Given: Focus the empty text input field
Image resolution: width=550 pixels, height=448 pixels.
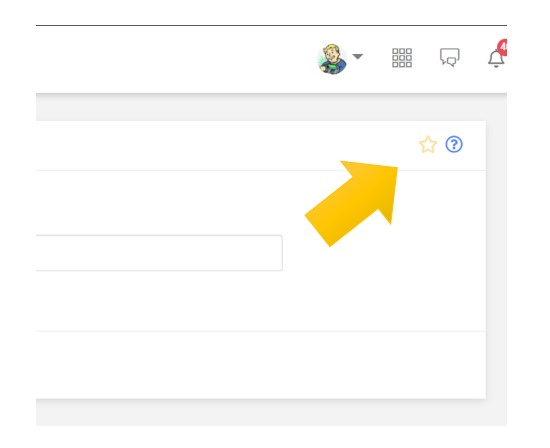Looking at the screenshot, I should tap(159, 253).
